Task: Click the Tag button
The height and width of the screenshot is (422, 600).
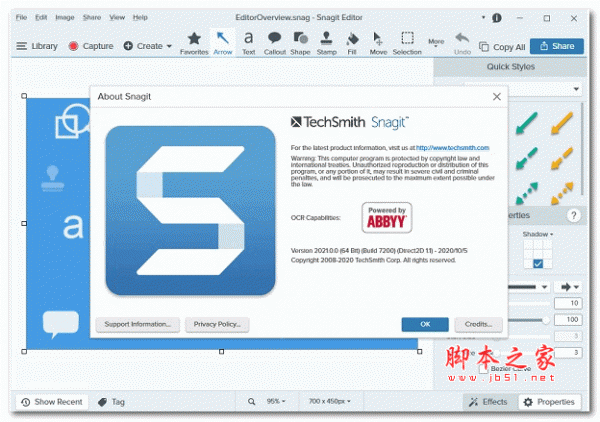Action: 111,402
